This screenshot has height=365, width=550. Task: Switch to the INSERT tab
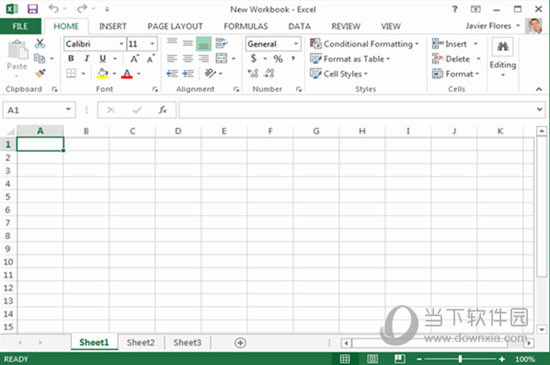pos(113,26)
